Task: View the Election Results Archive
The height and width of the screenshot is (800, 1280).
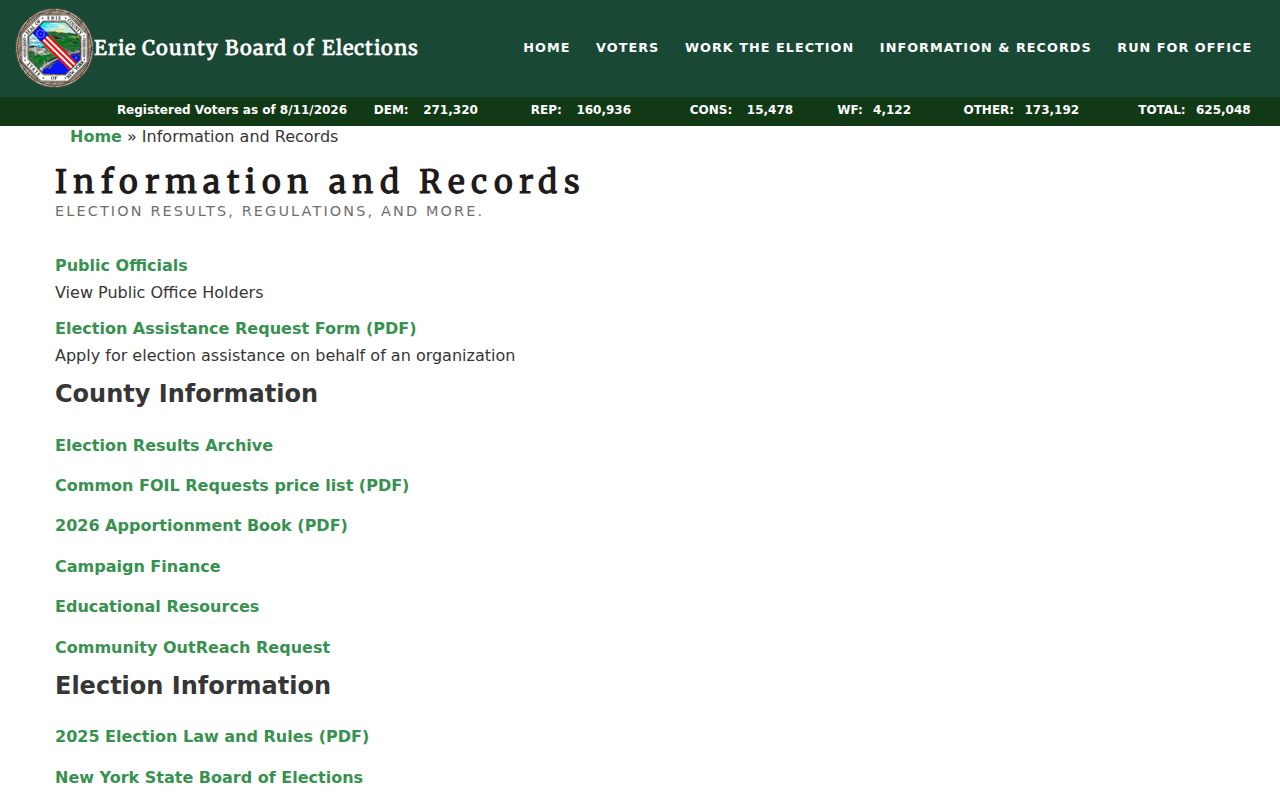Action: (x=164, y=445)
